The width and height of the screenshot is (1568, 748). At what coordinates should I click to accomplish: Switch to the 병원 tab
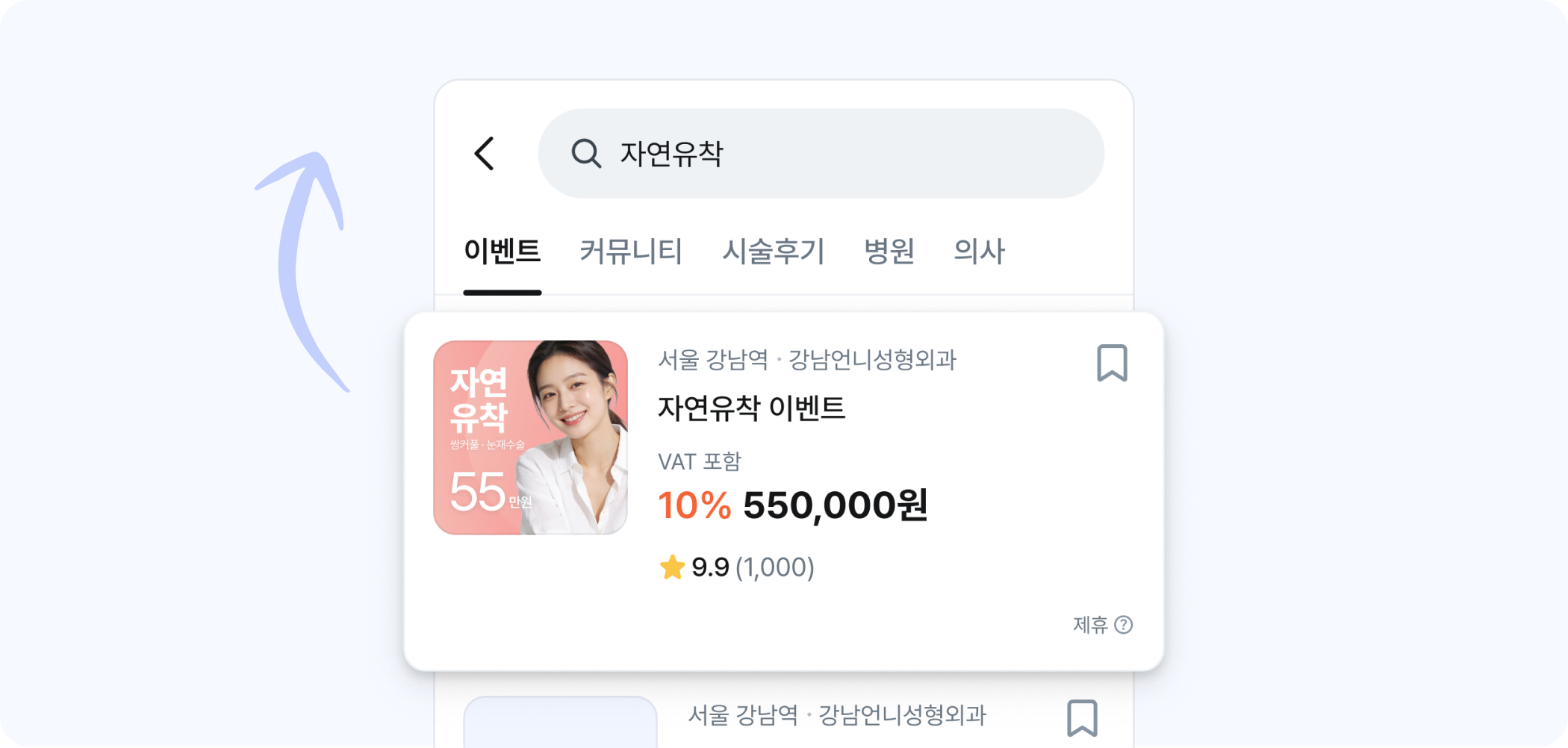point(889,252)
